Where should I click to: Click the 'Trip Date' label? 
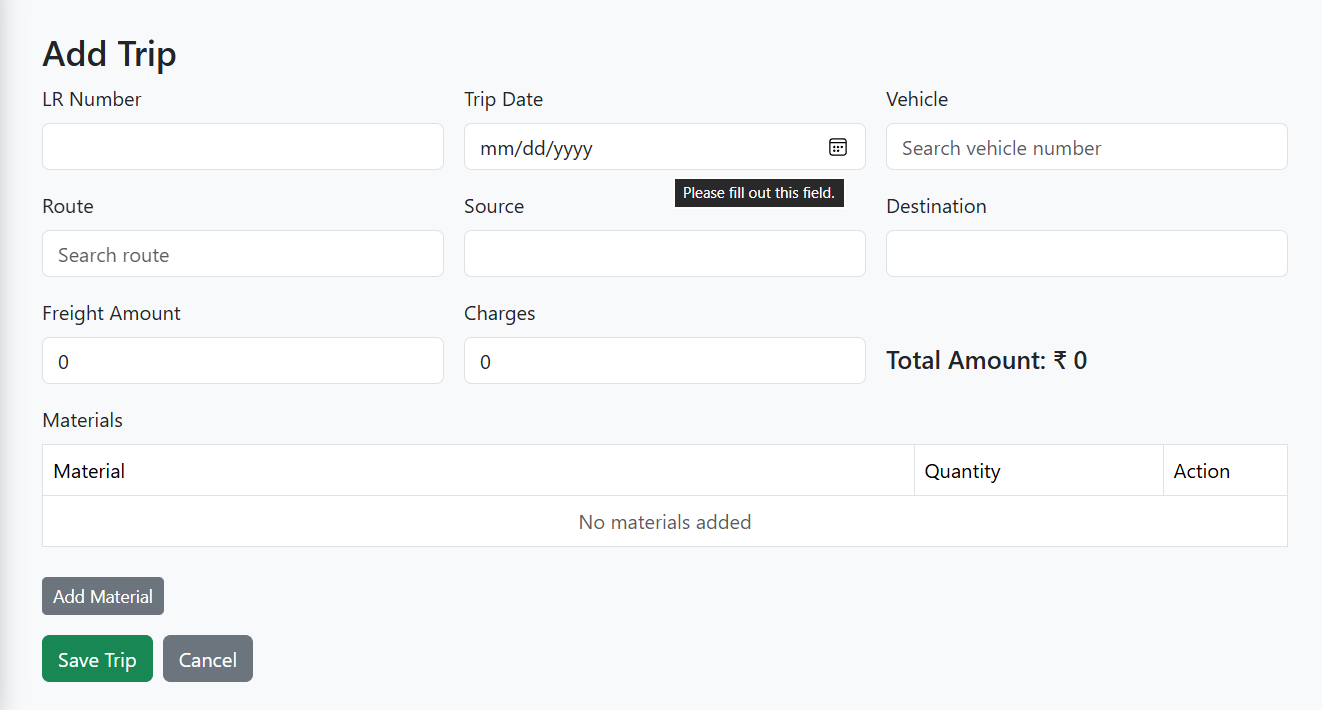(x=503, y=99)
